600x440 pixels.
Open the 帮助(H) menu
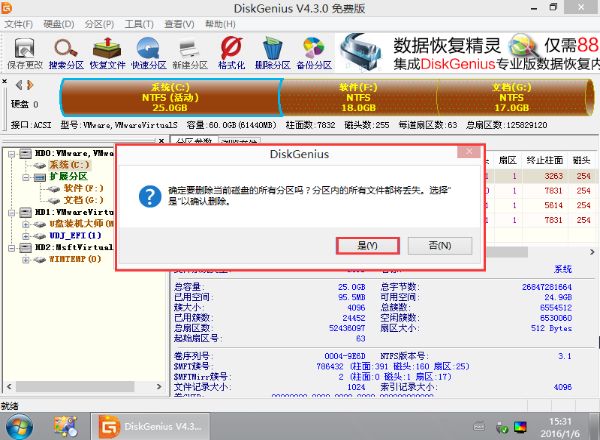[220, 24]
